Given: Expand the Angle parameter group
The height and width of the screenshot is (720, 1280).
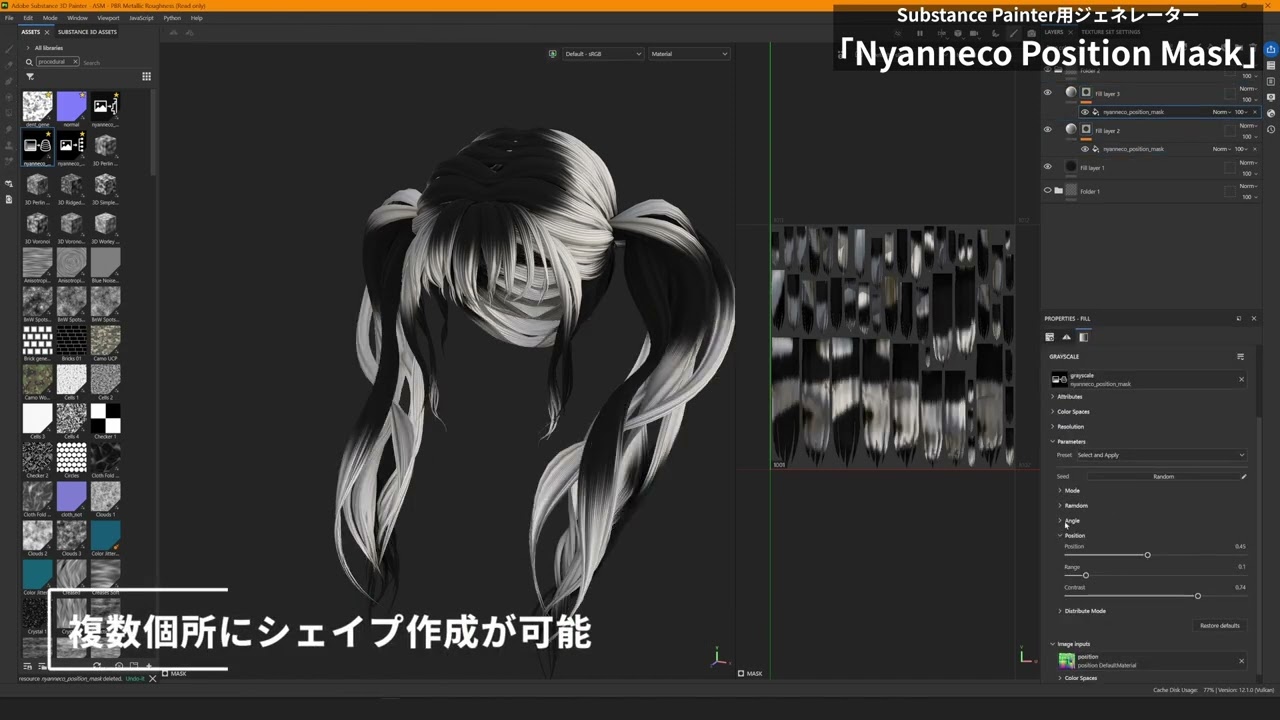Looking at the screenshot, I should coord(1060,521).
